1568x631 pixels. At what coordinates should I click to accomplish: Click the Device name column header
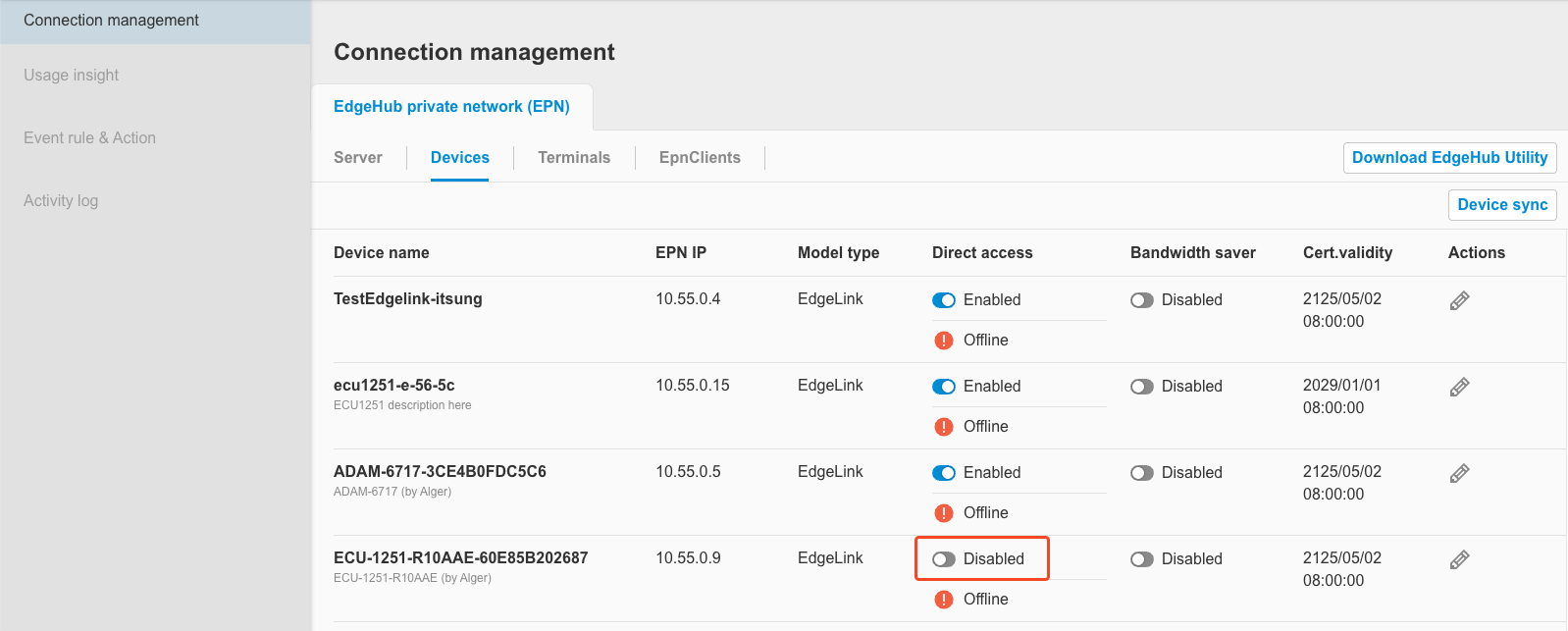tap(382, 253)
